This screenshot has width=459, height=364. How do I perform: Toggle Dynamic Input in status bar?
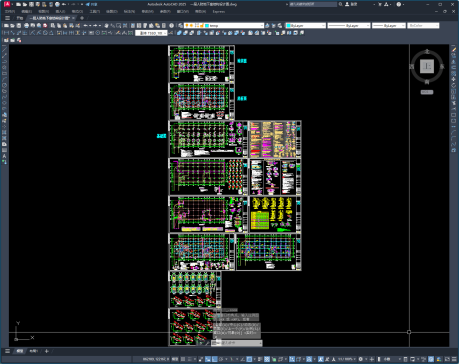click(x=208, y=359)
